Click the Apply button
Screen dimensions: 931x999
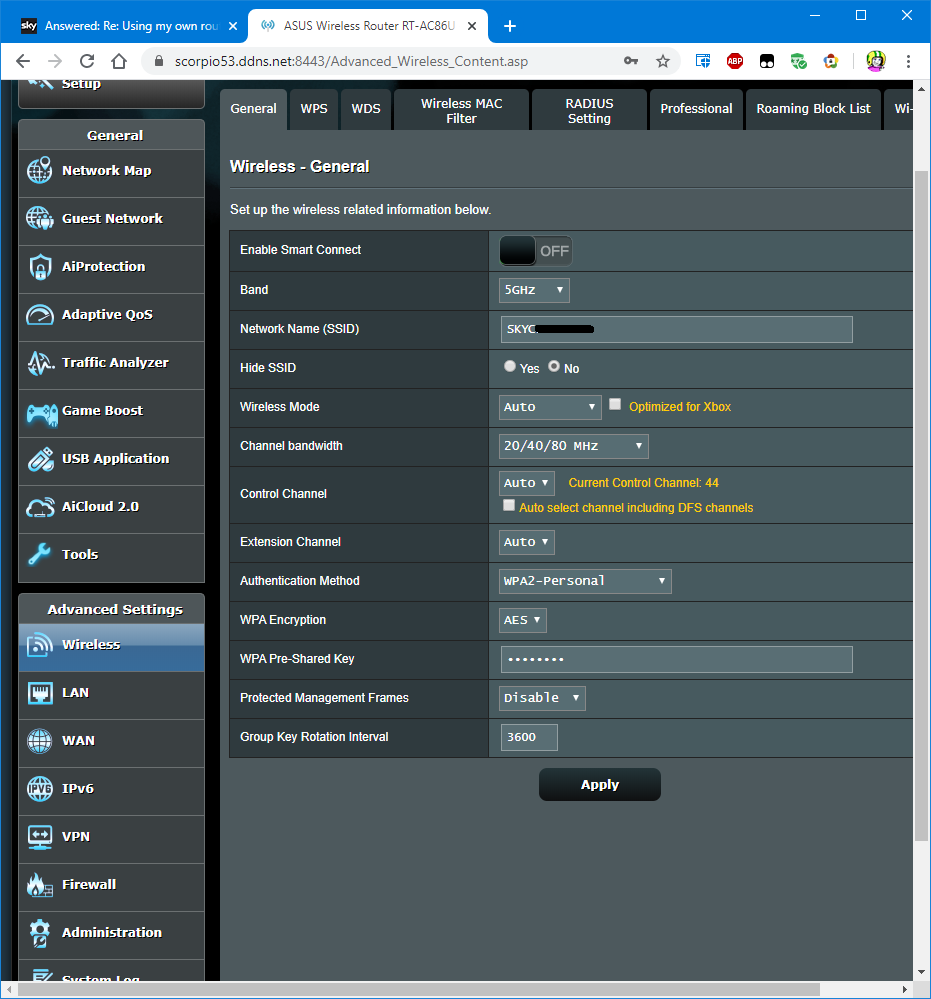coord(599,785)
